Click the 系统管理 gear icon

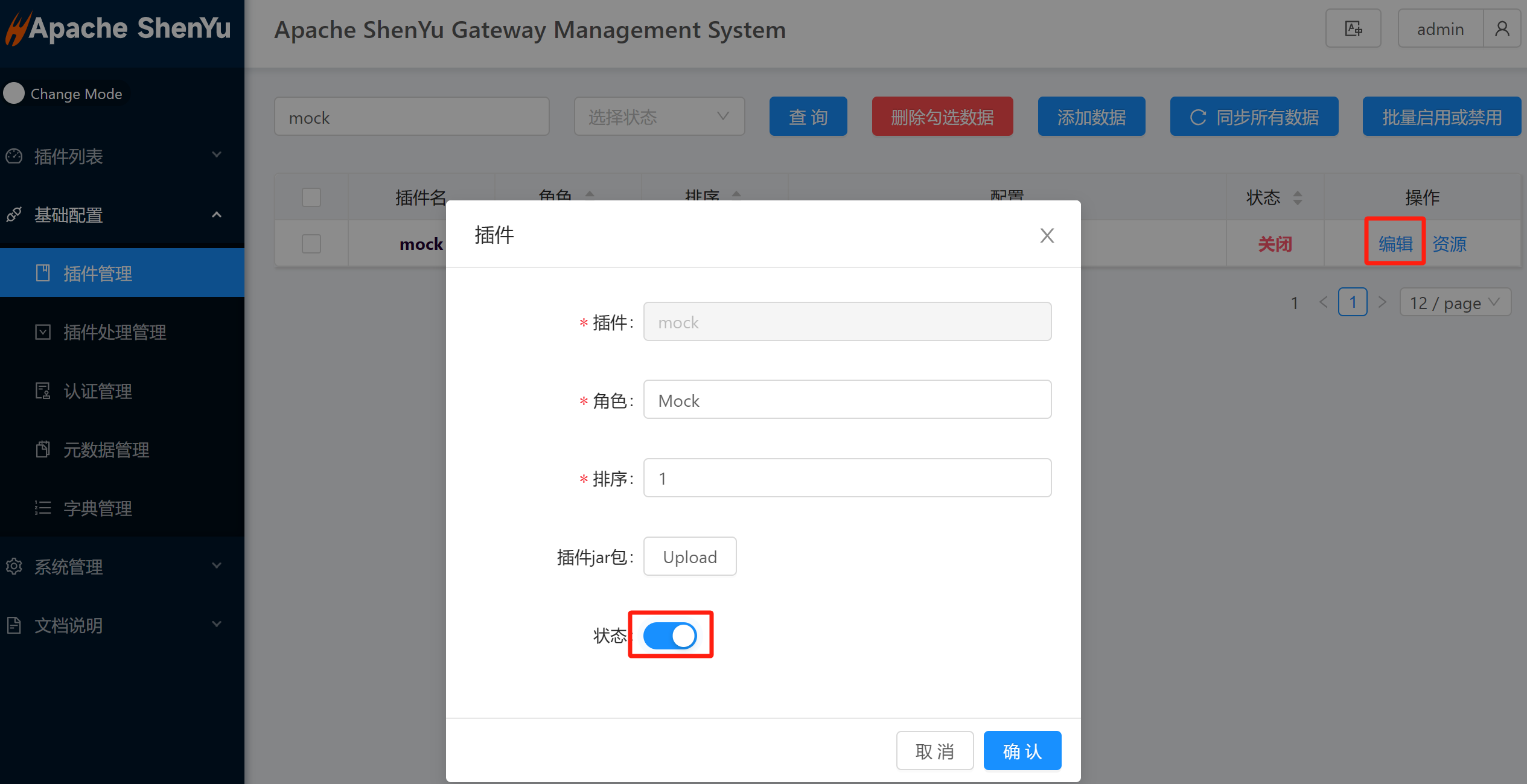pos(14,566)
